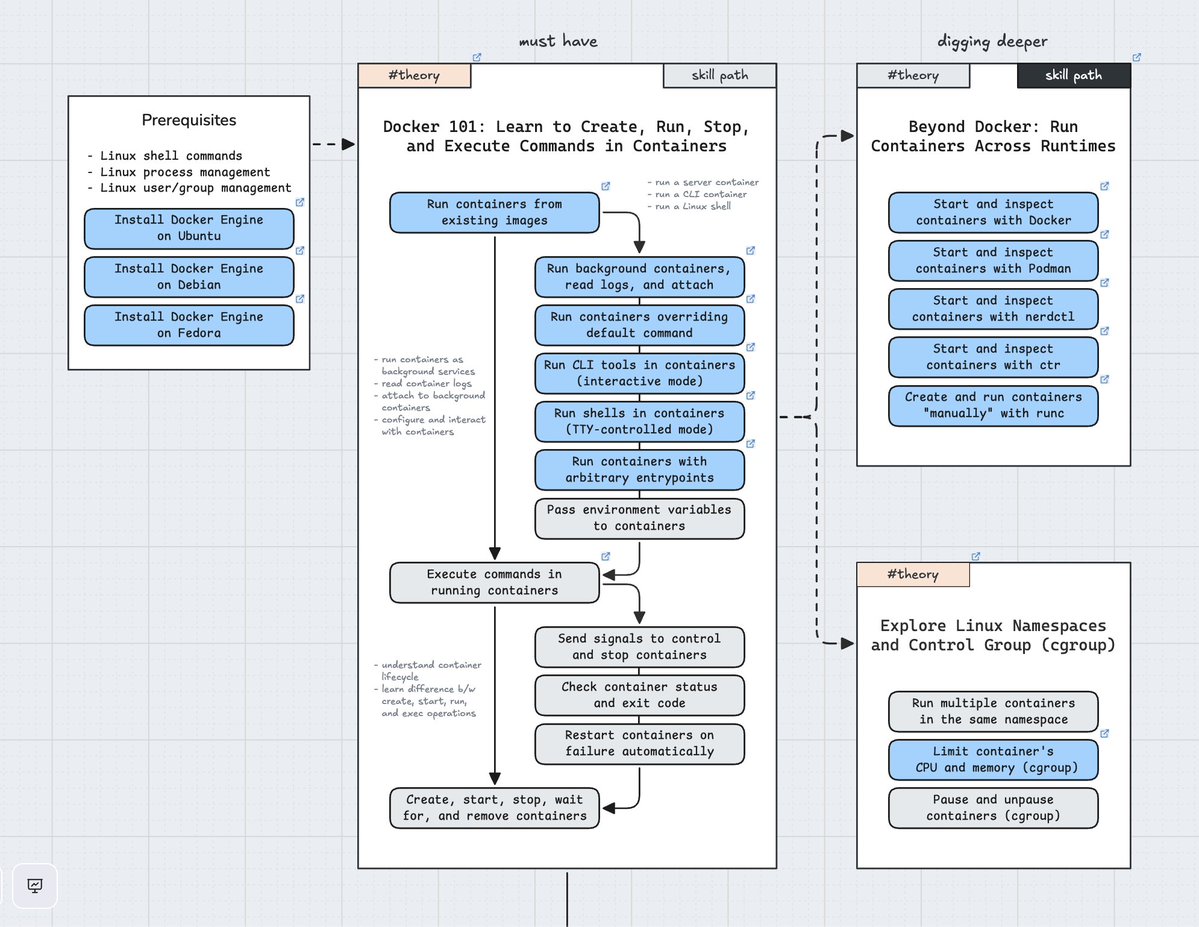Open Run containers from existing images
The width and height of the screenshot is (1199, 927).
pyautogui.click(x=495, y=212)
